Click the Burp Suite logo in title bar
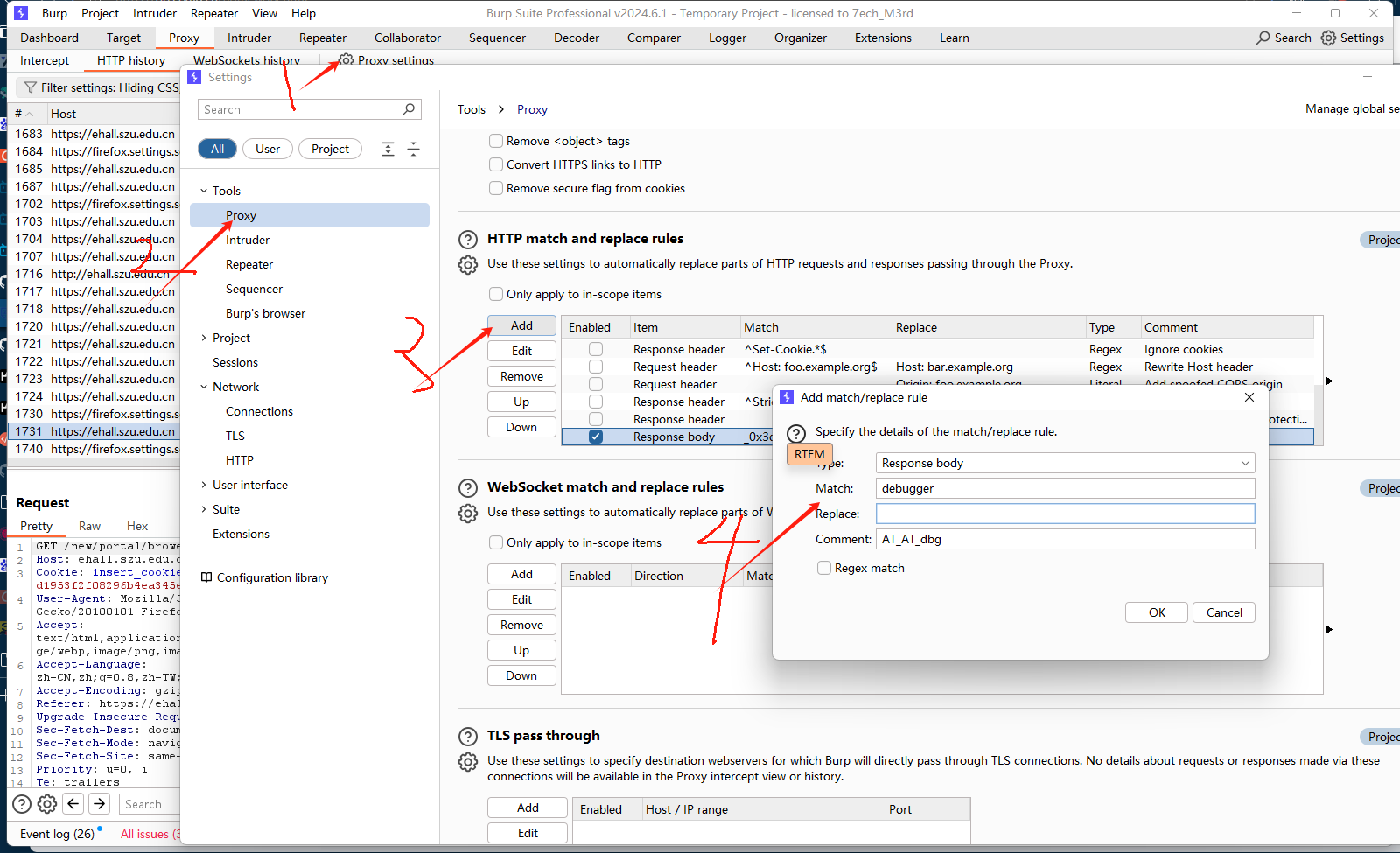Viewport: 1400px width, 853px height. [21, 13]
